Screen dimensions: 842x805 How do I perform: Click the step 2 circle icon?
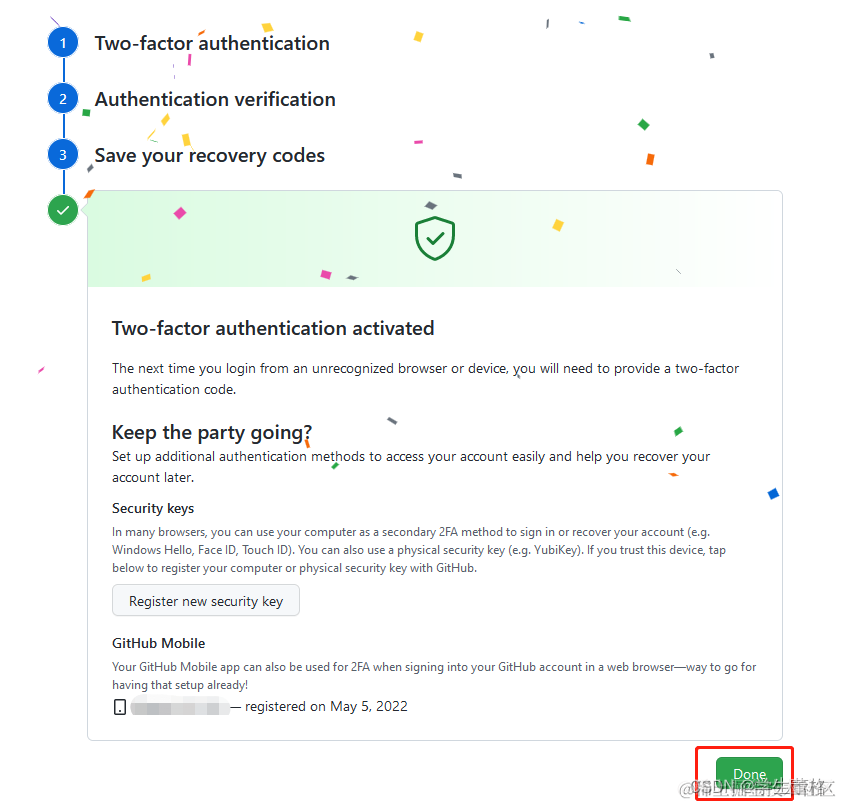(63, 98)
